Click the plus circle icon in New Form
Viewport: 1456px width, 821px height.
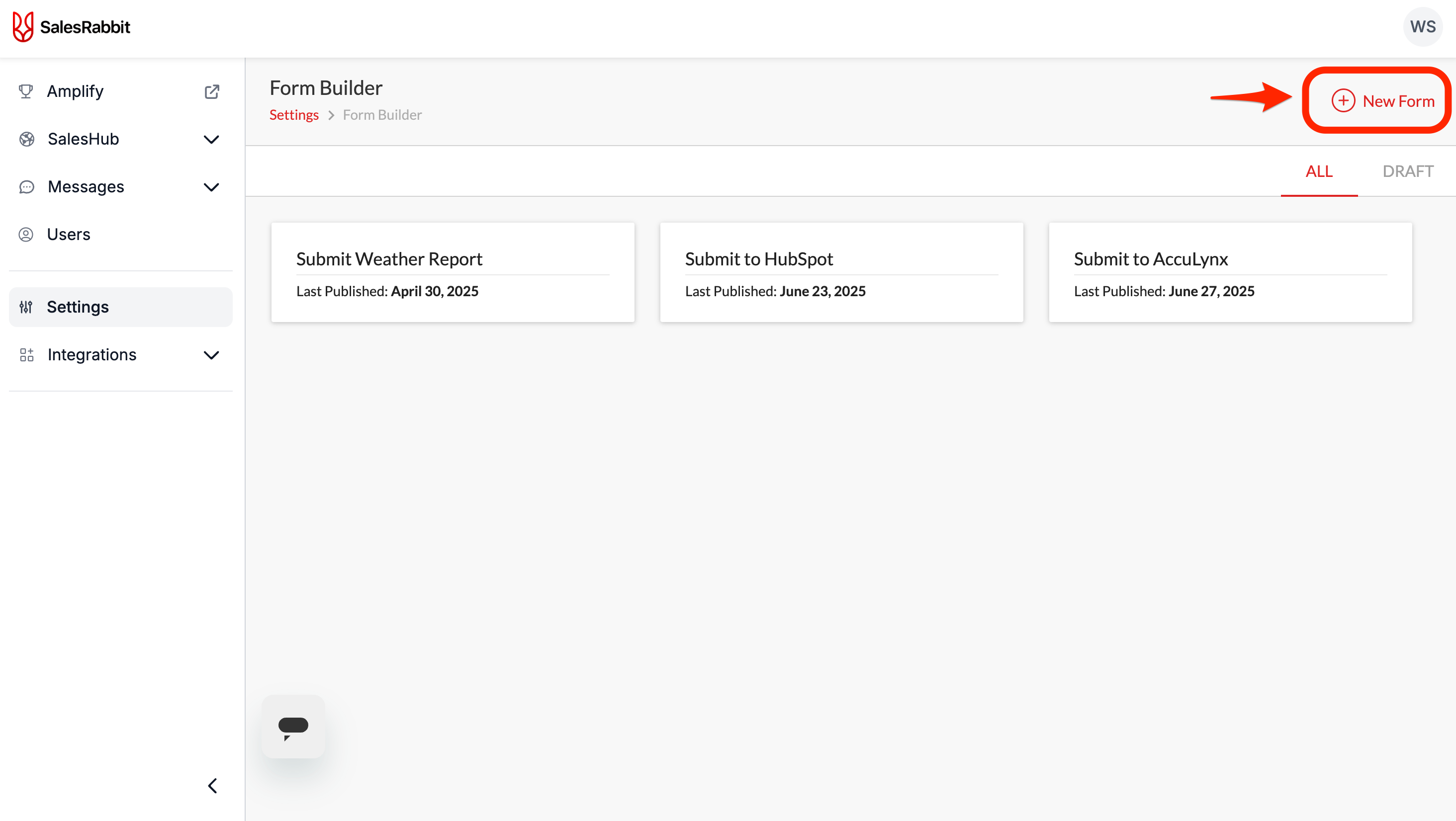pyautogui.click(x=1343, y=100)
